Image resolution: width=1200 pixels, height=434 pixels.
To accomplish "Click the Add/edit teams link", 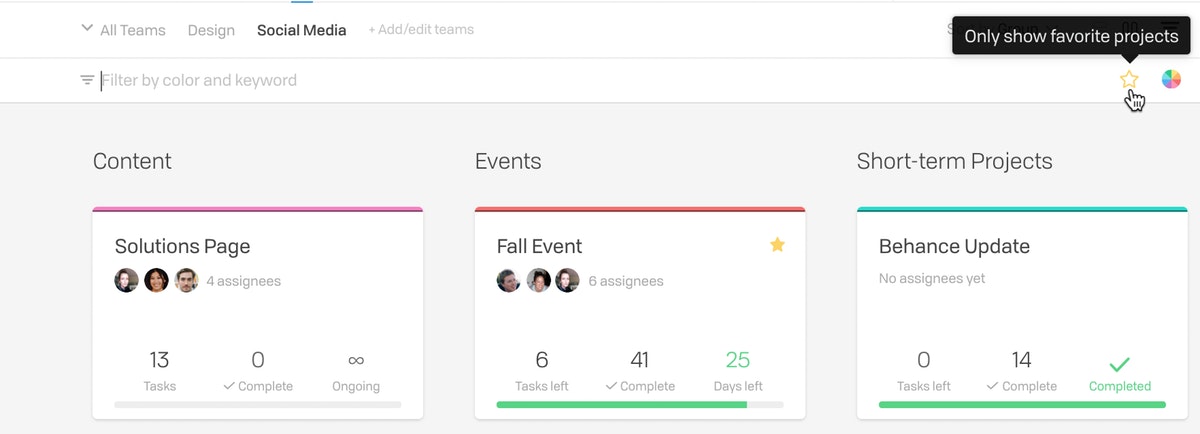I will click(x=421, y=30).
